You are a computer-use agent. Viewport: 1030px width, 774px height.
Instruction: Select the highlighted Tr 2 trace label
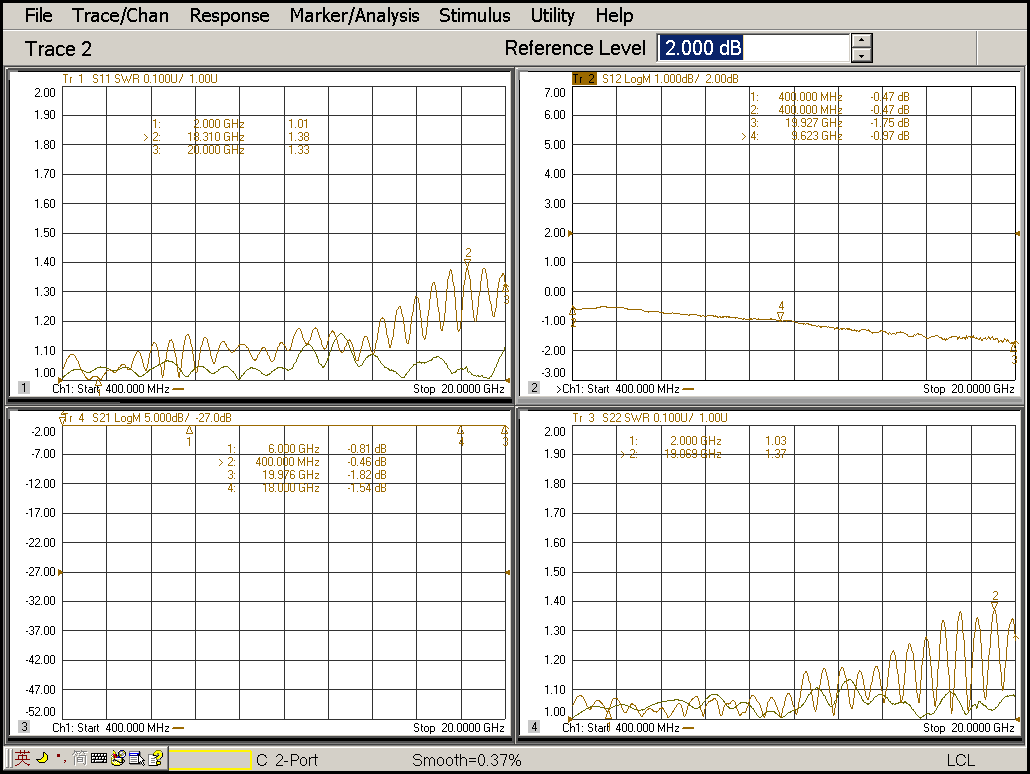[x=584, y=79]
